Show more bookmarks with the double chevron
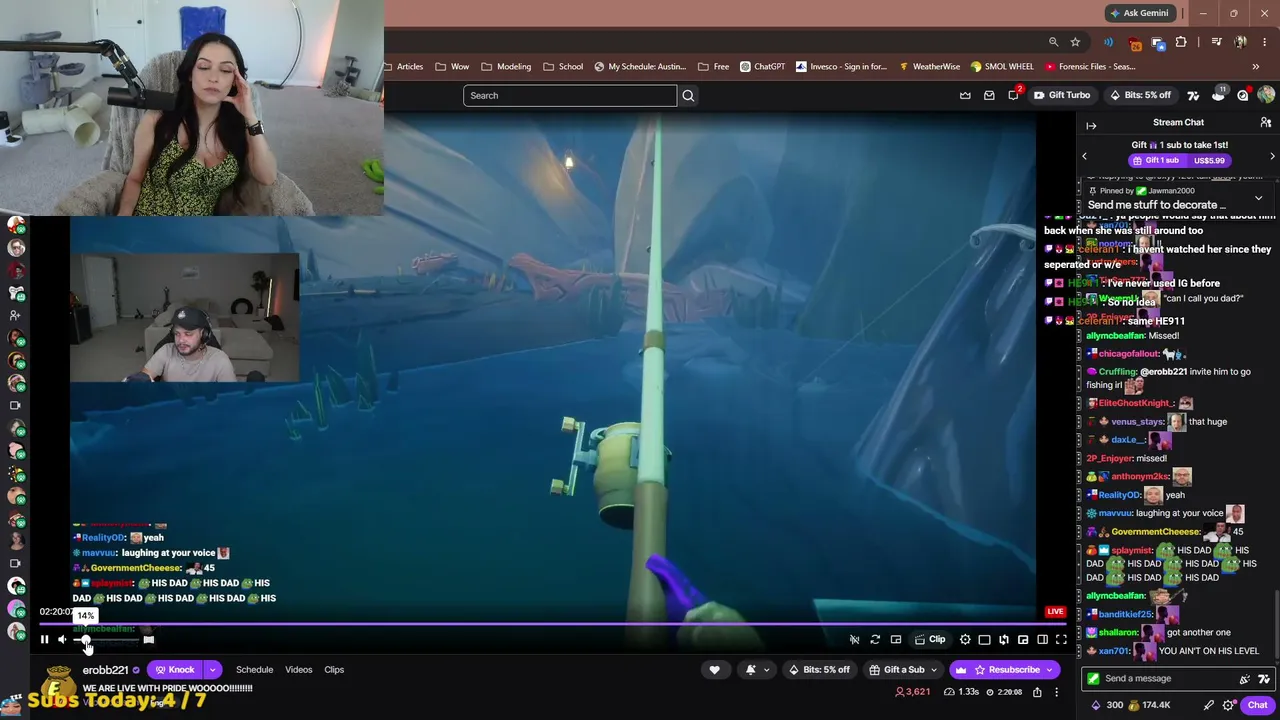The width and height of the screenshot is (1280, 720). 1255,67
